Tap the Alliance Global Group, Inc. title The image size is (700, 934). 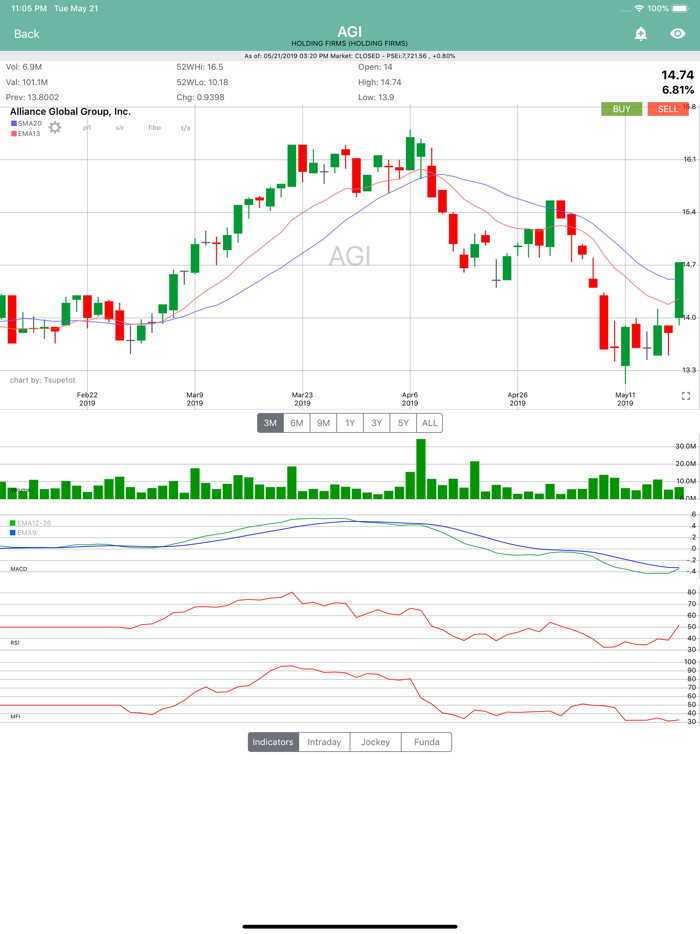[x=70, y=111]
